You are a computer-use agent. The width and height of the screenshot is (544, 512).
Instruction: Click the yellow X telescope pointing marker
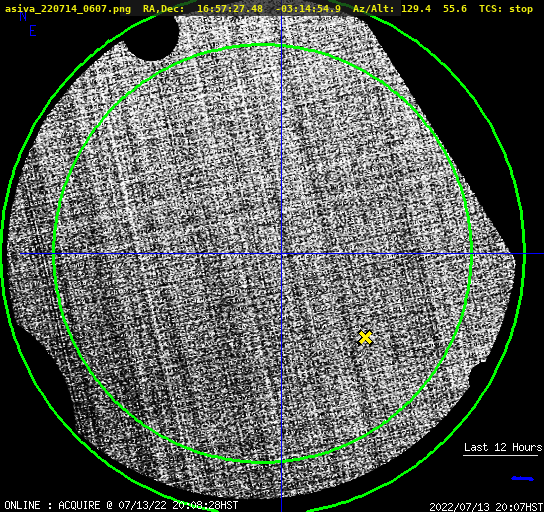click(x=365, y=338)
